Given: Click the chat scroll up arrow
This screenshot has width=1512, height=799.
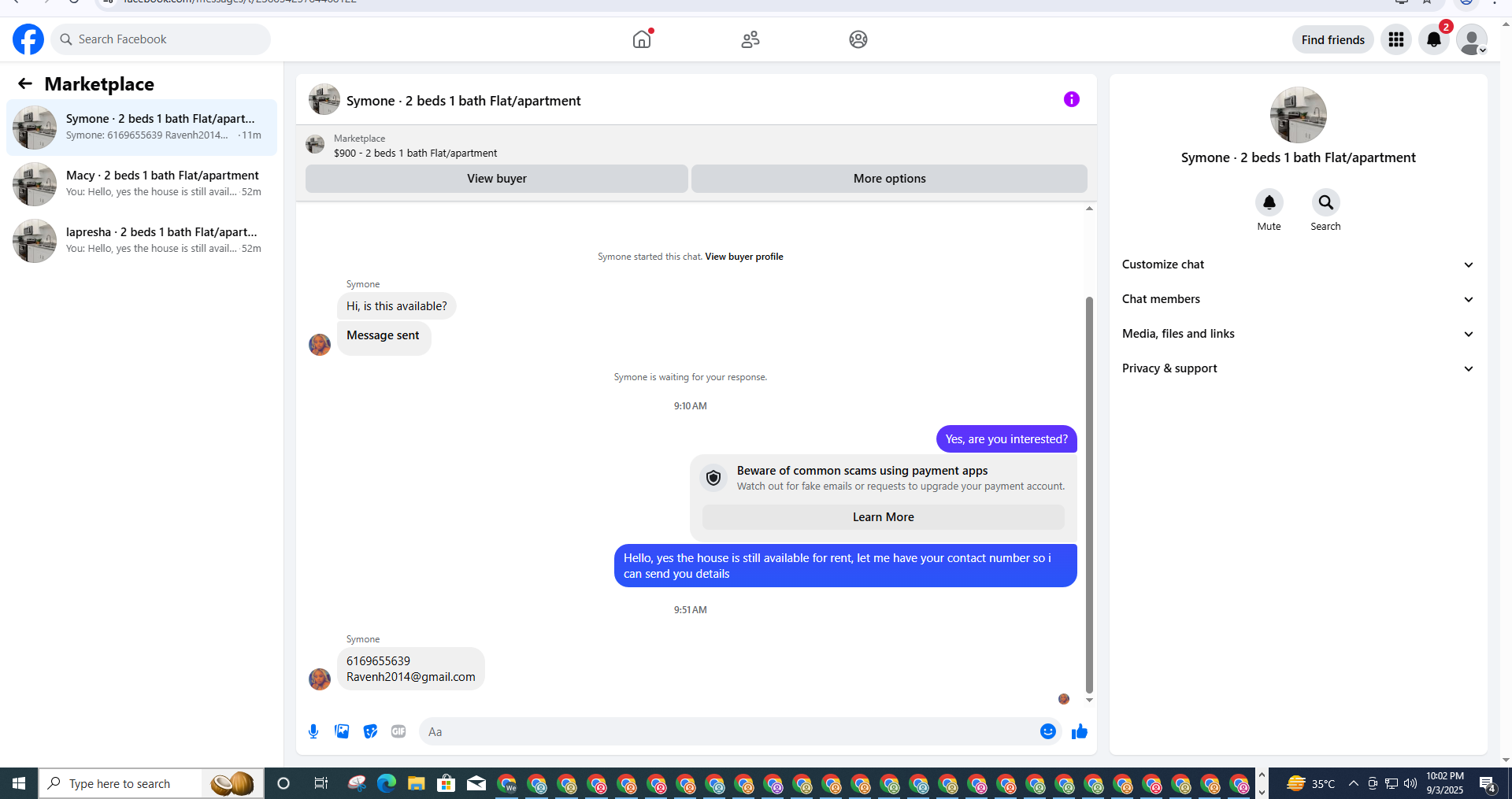Looking at the screenshot, I should point(1089,209).
